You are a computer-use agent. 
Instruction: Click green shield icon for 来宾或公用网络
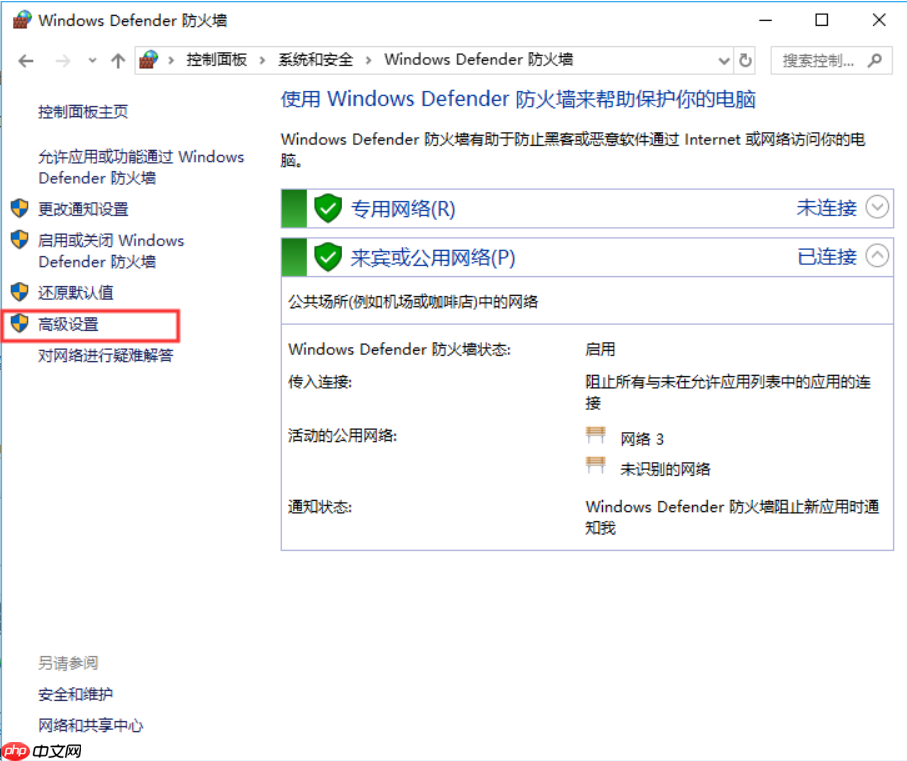tap(328, 257)
